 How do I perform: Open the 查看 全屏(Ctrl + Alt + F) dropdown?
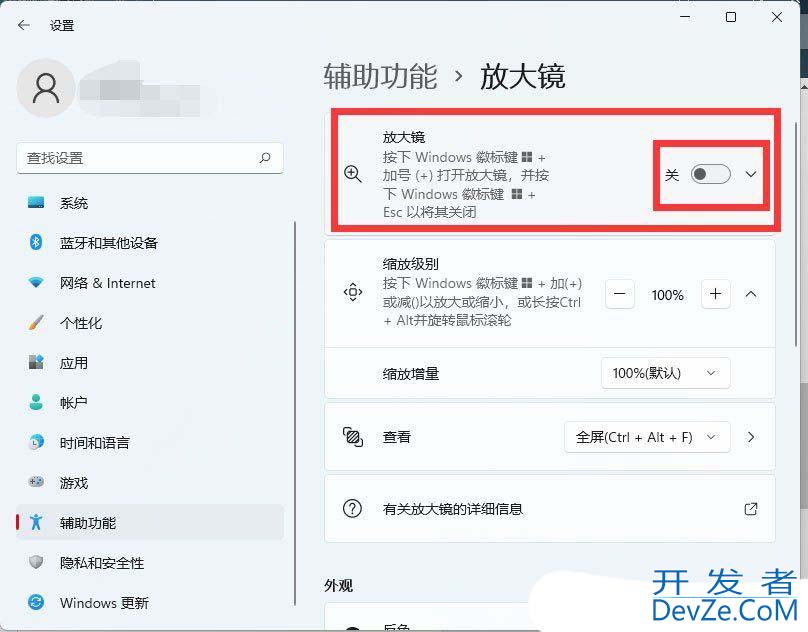pyautogui.click(x=647, y=437)
